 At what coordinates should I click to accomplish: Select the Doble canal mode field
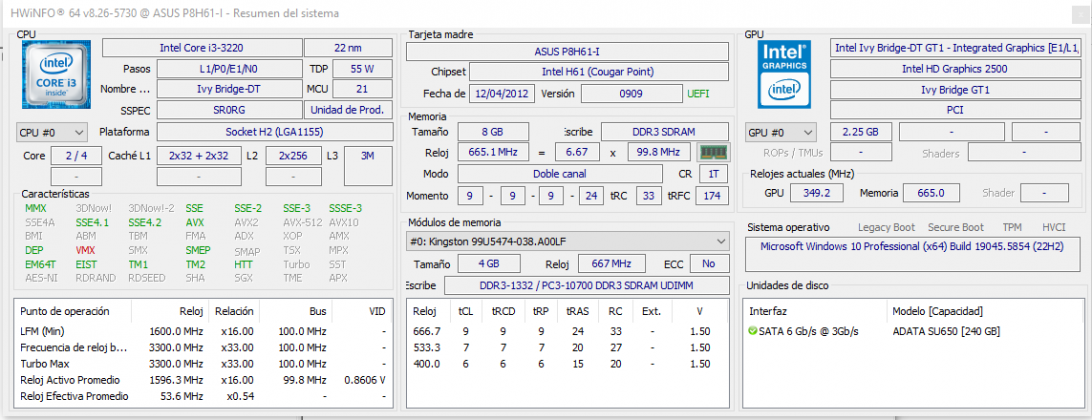point(560,173)
